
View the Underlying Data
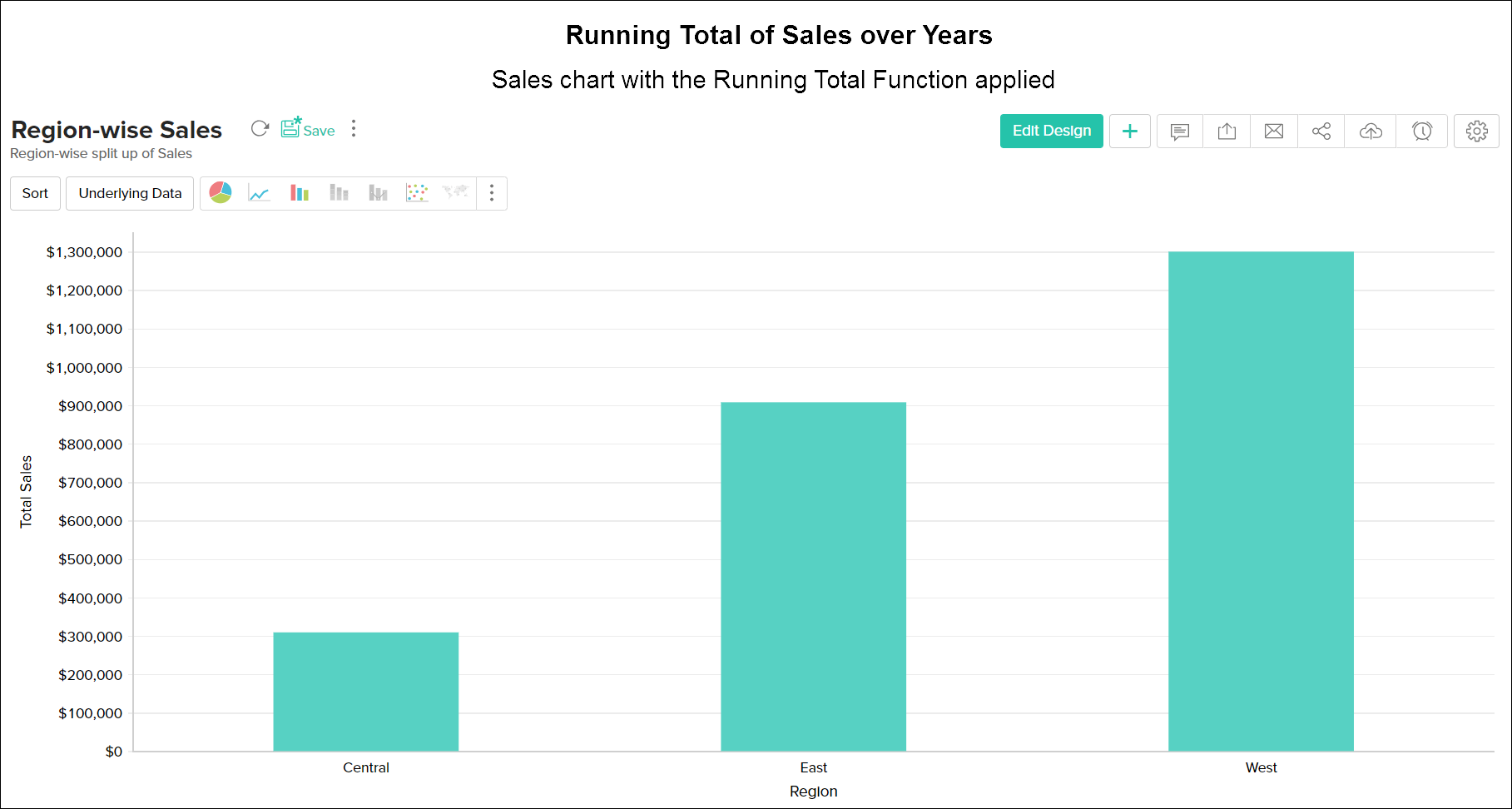130,193
